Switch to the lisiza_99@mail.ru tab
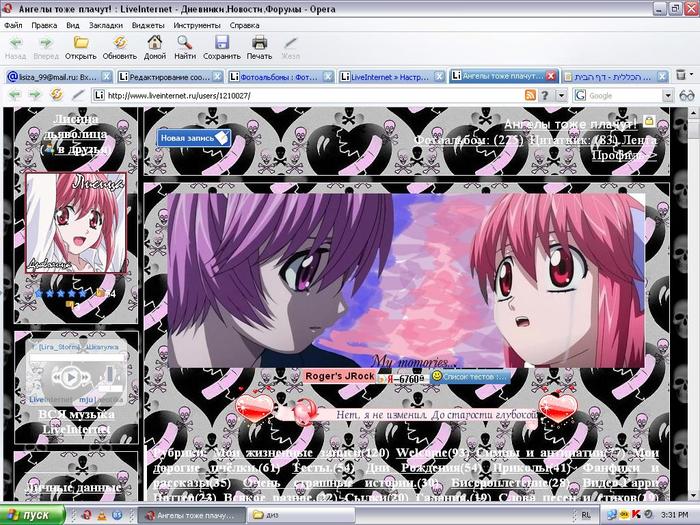This screenshot has height=525, width=700. [53, 77]
